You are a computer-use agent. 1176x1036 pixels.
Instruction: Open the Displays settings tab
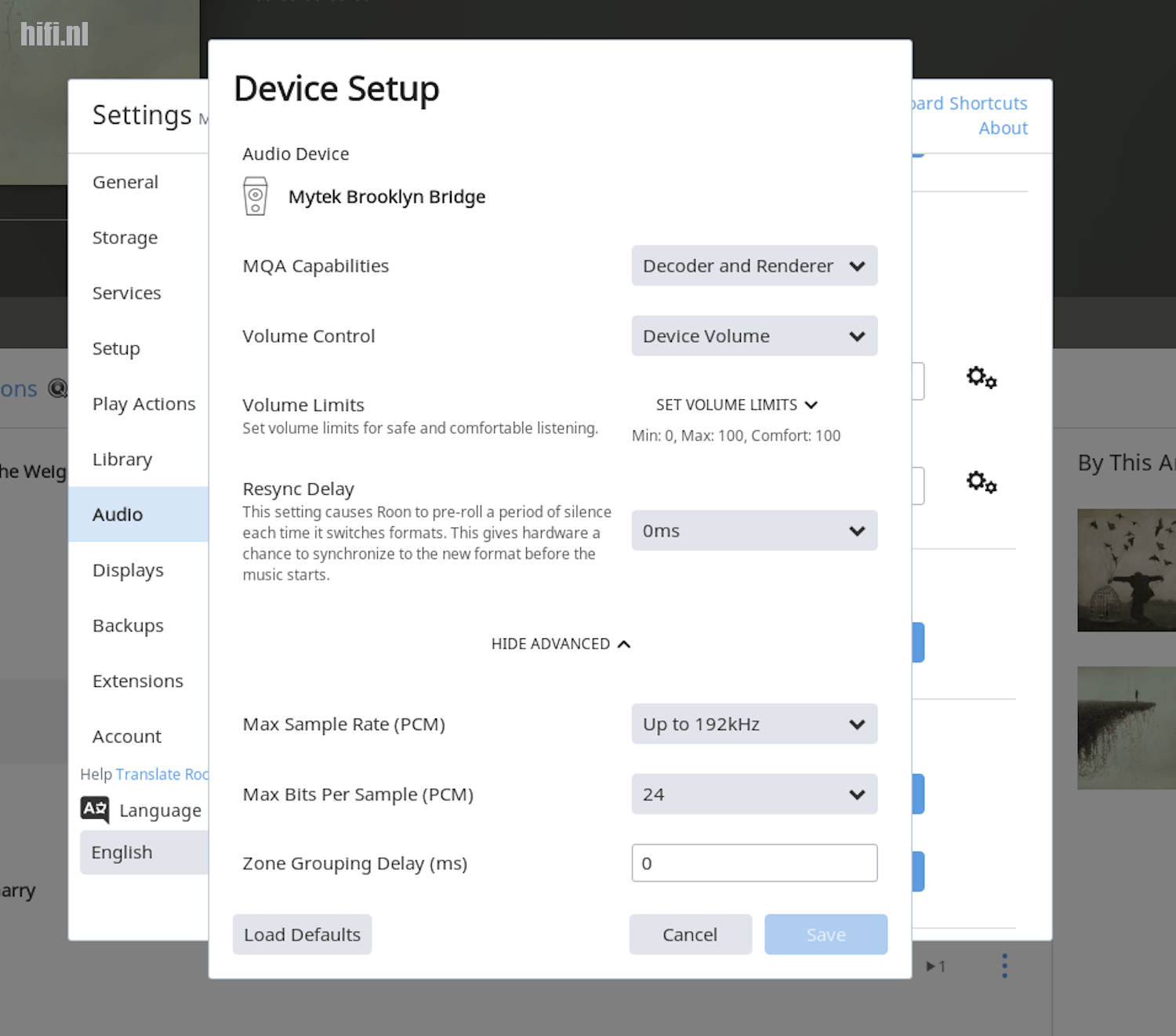tap(139, 570)
